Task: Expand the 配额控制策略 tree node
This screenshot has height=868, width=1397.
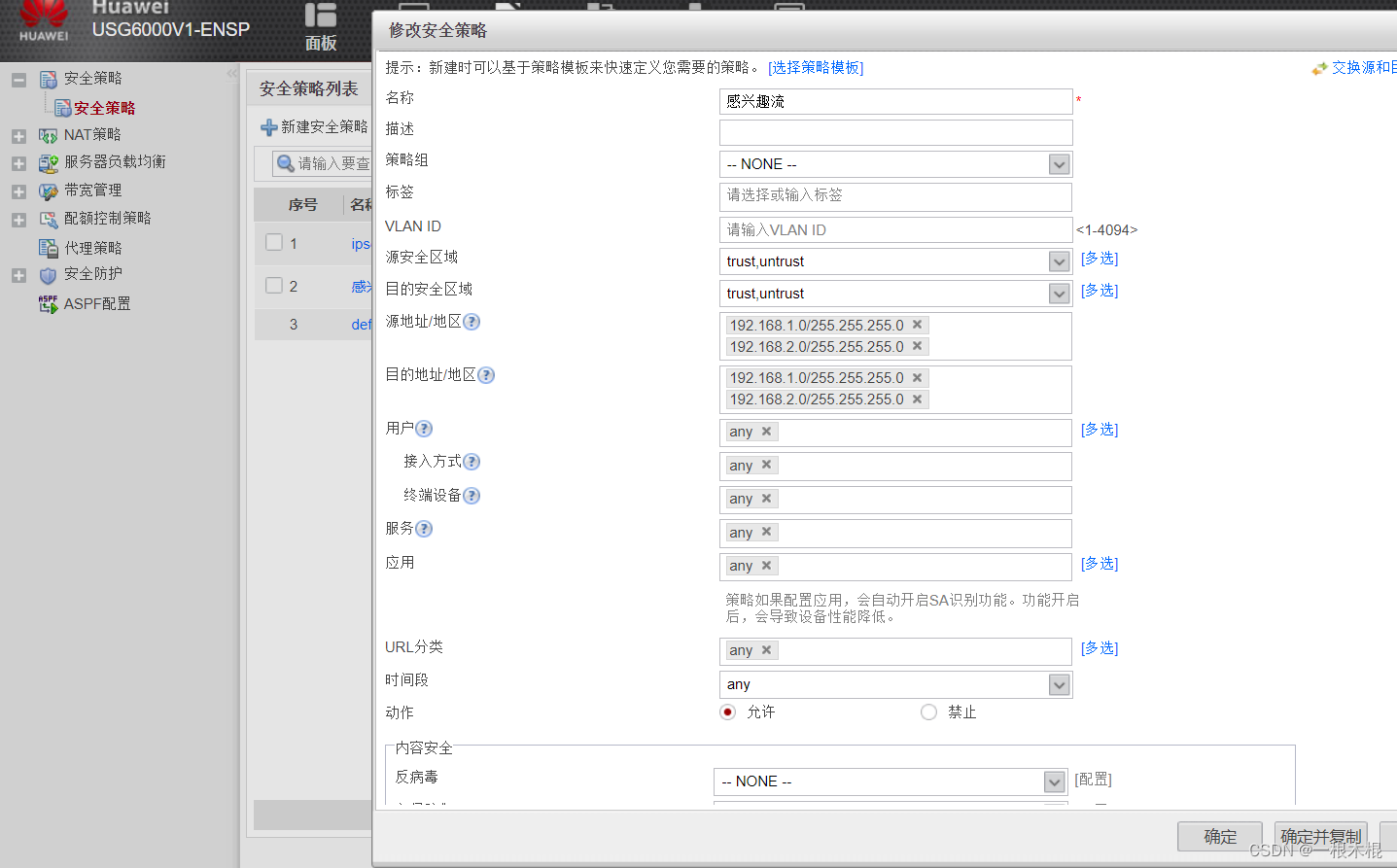Action: 18,220
